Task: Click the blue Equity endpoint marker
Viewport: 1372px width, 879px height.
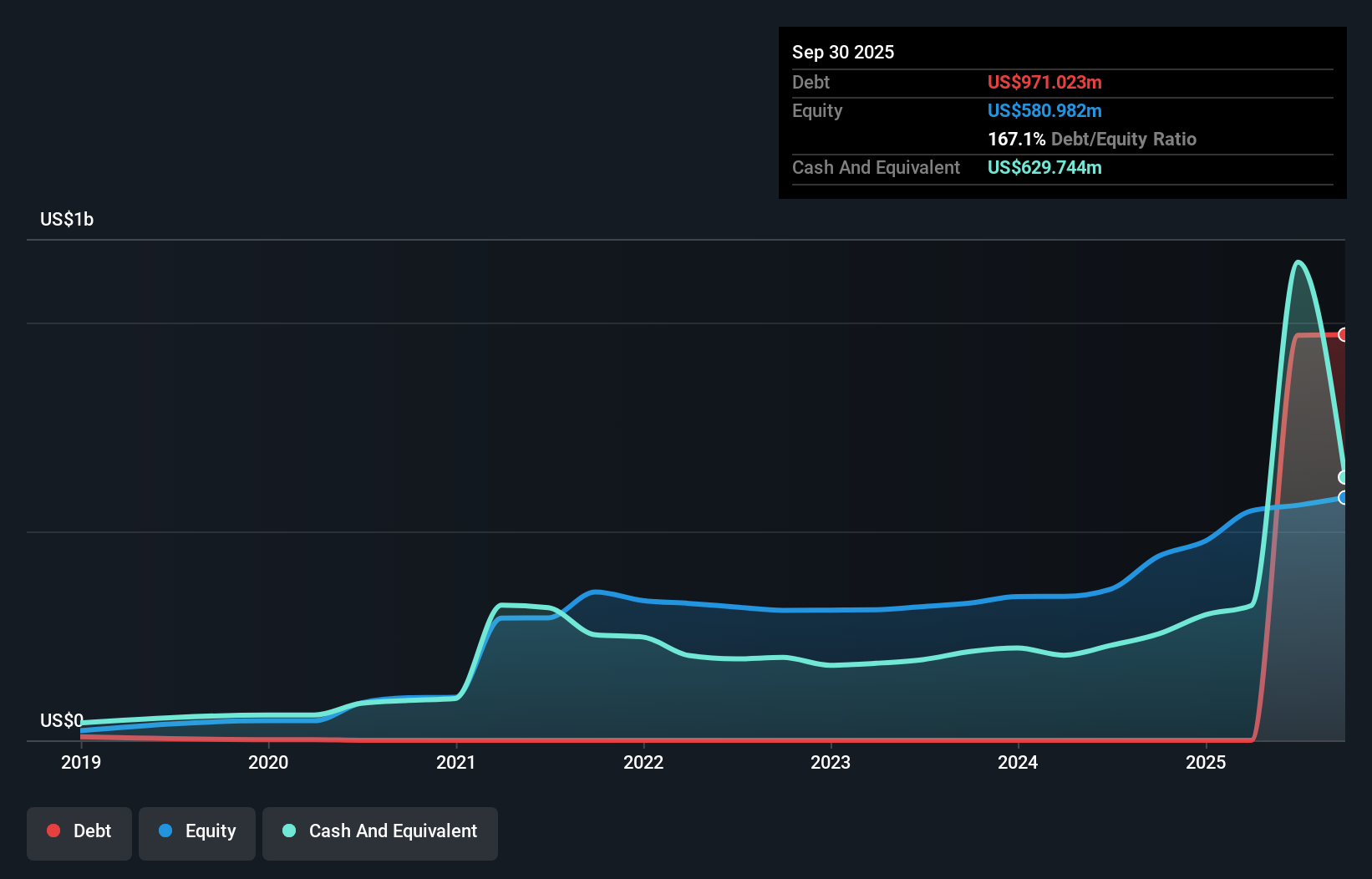Action: pos(1343,497)
